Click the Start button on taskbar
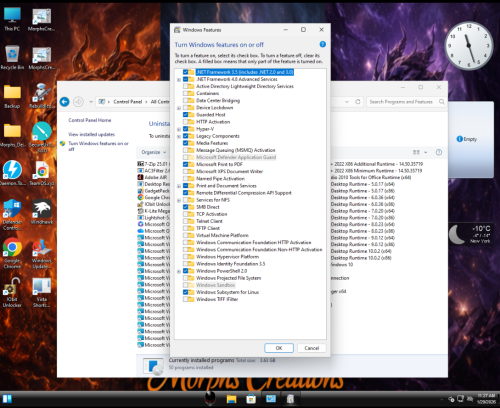 click(x=7, y=399)
